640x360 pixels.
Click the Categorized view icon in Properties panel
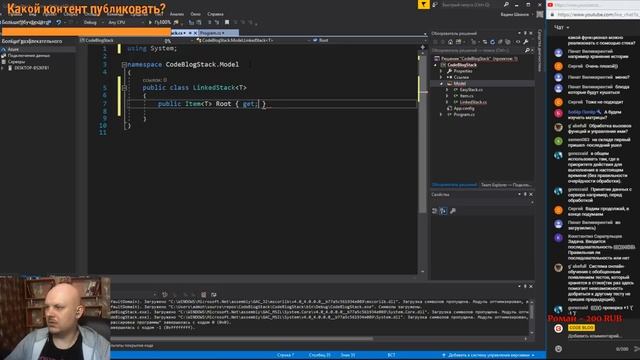click(x=434, y=211)
